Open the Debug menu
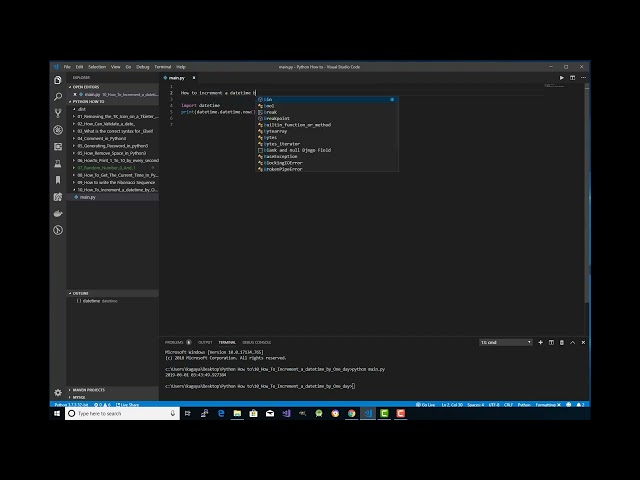 (142, 67)
